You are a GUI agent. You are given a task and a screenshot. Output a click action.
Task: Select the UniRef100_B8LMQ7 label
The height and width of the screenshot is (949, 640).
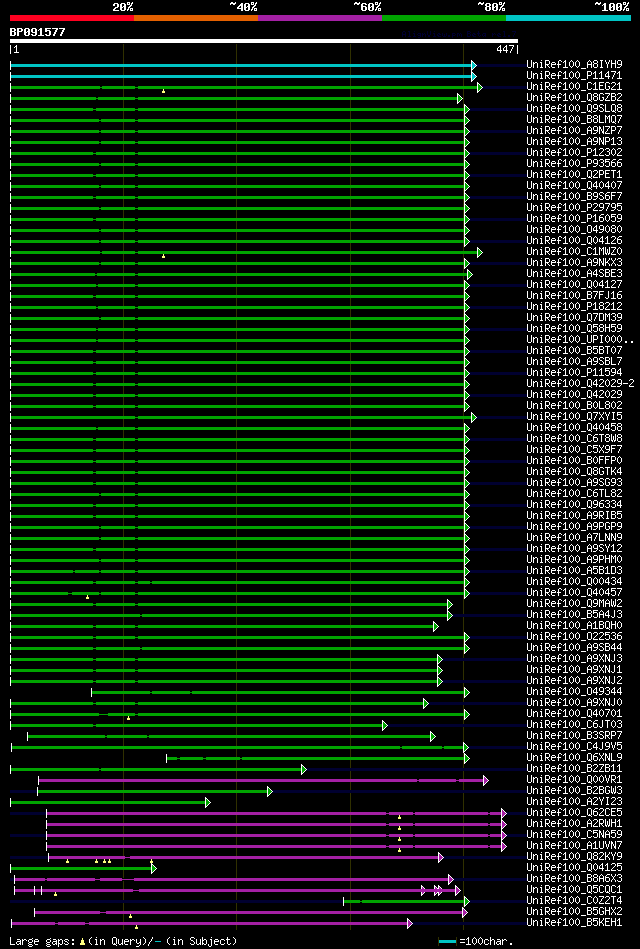(575, 120)
